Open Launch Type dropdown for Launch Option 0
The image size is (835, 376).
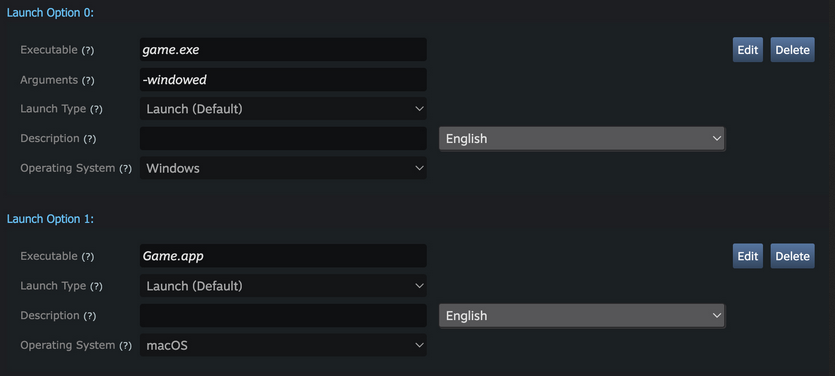(283, 109)
